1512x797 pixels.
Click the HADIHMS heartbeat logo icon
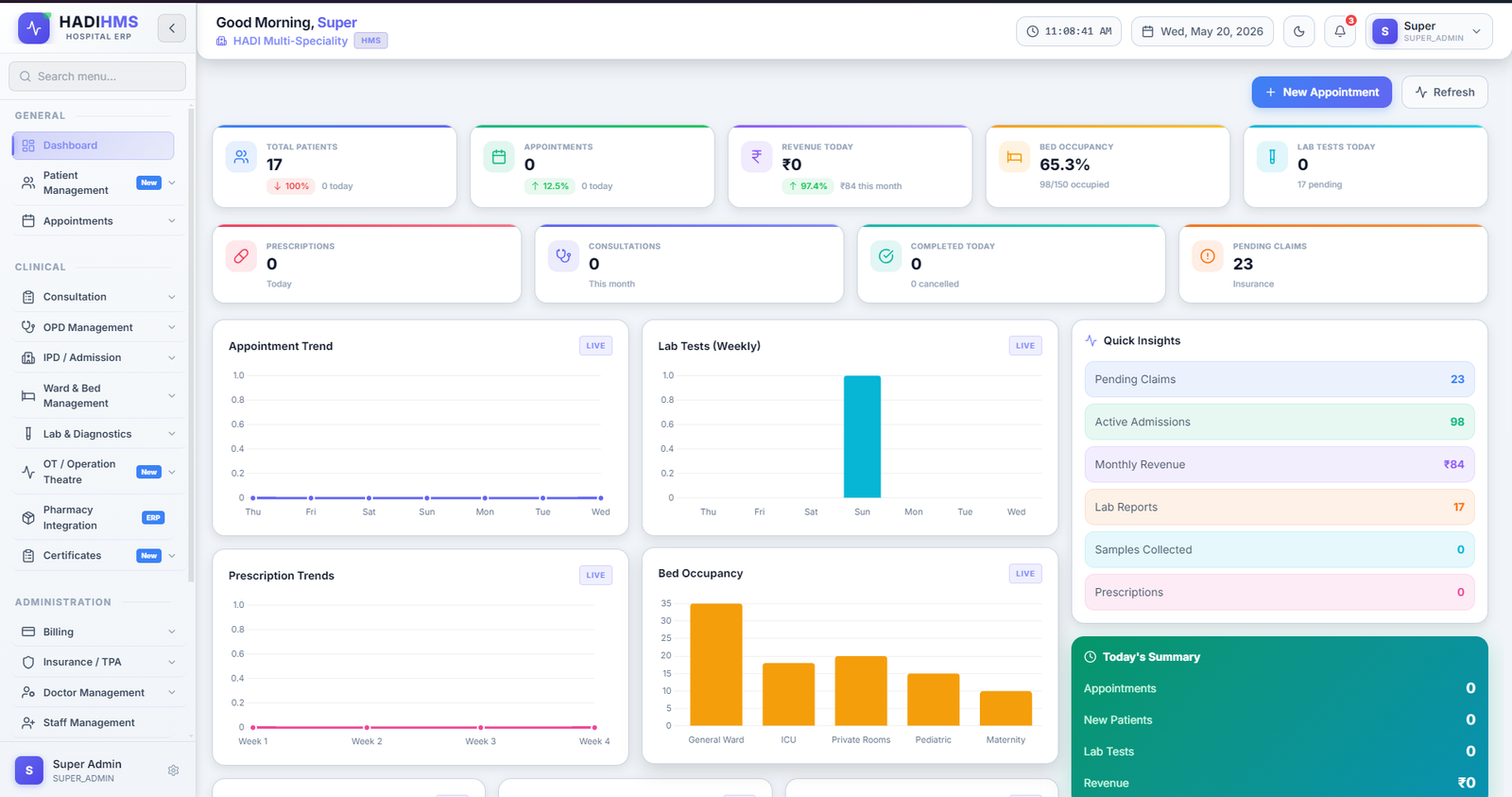(34, 28)
